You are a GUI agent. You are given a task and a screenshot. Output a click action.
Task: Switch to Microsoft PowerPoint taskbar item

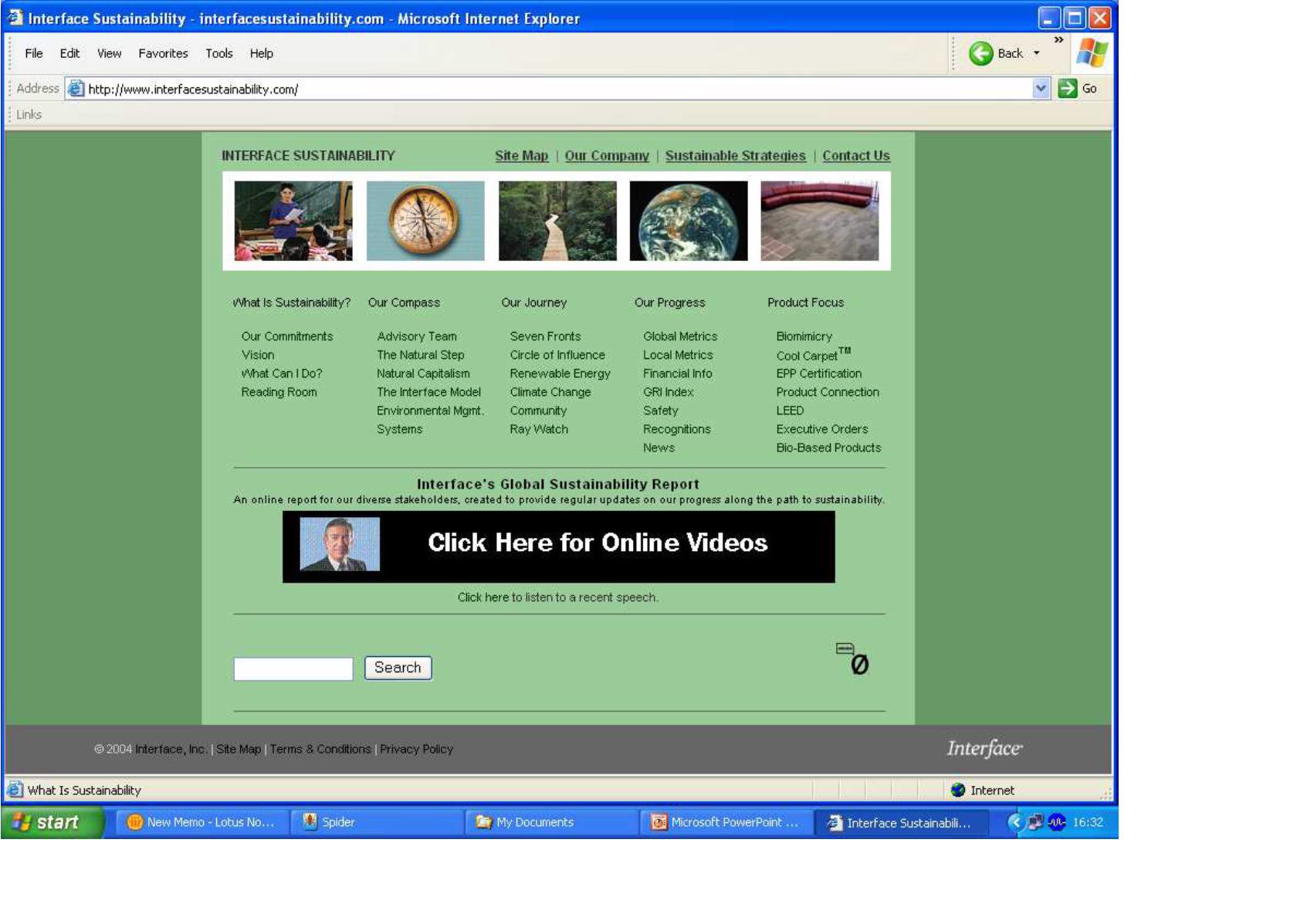click(726, 822)
